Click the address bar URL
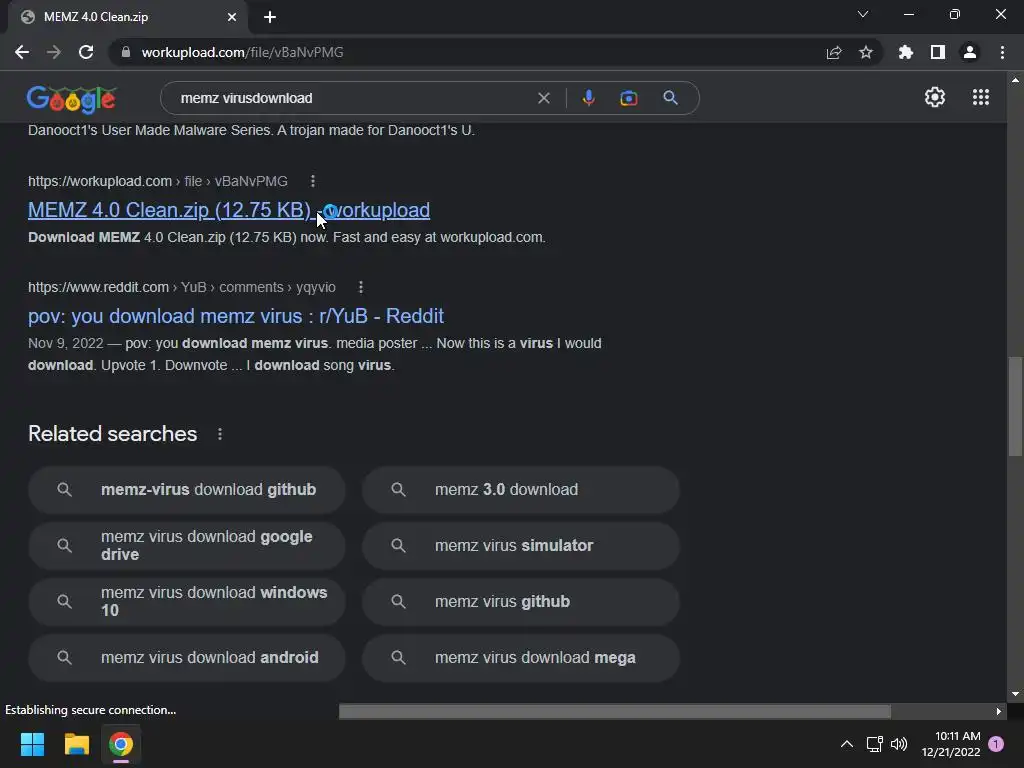 coord(242,52)
